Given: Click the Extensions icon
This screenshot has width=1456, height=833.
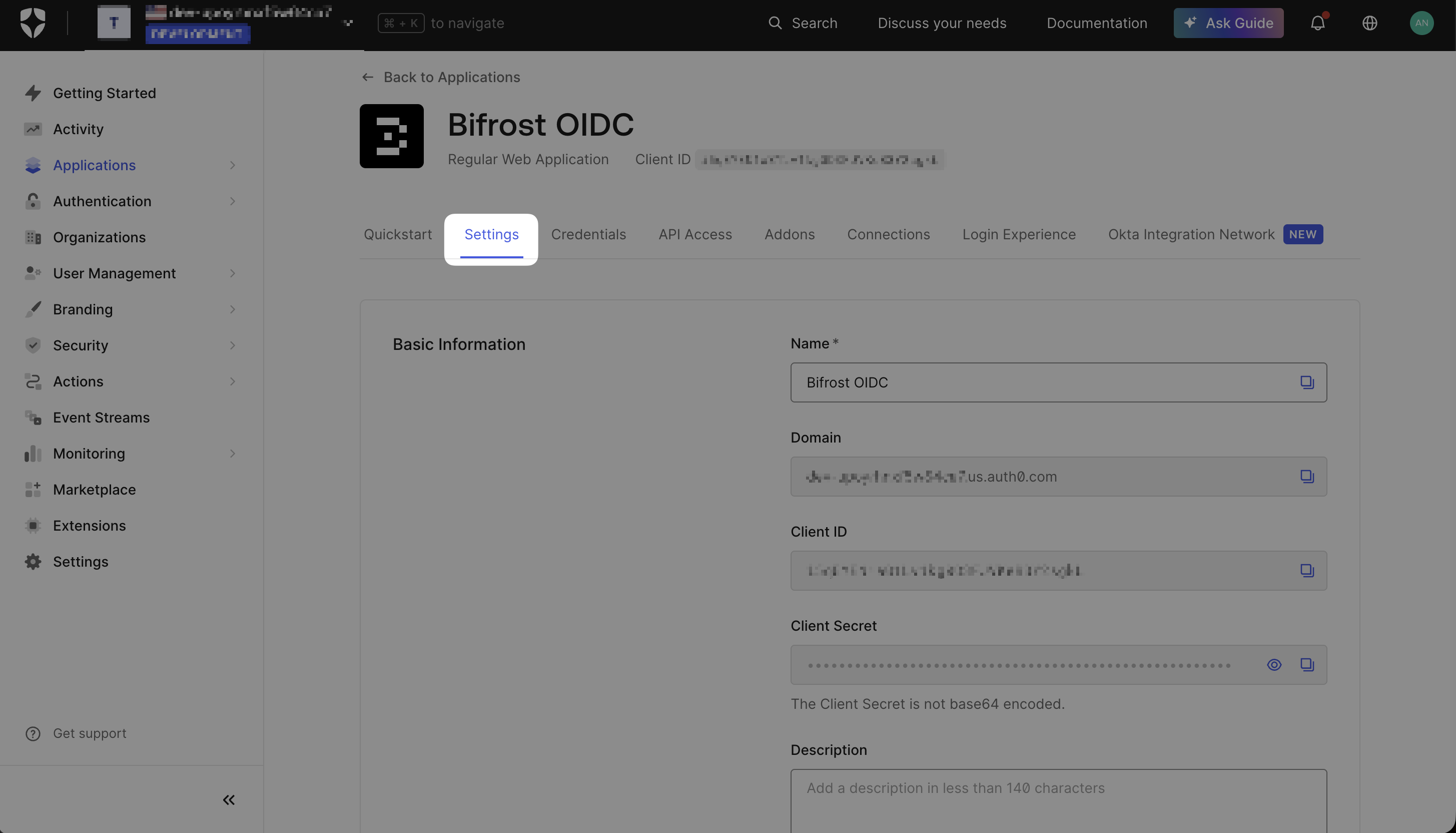Looking at the screenshot, I should coord(33,526).
